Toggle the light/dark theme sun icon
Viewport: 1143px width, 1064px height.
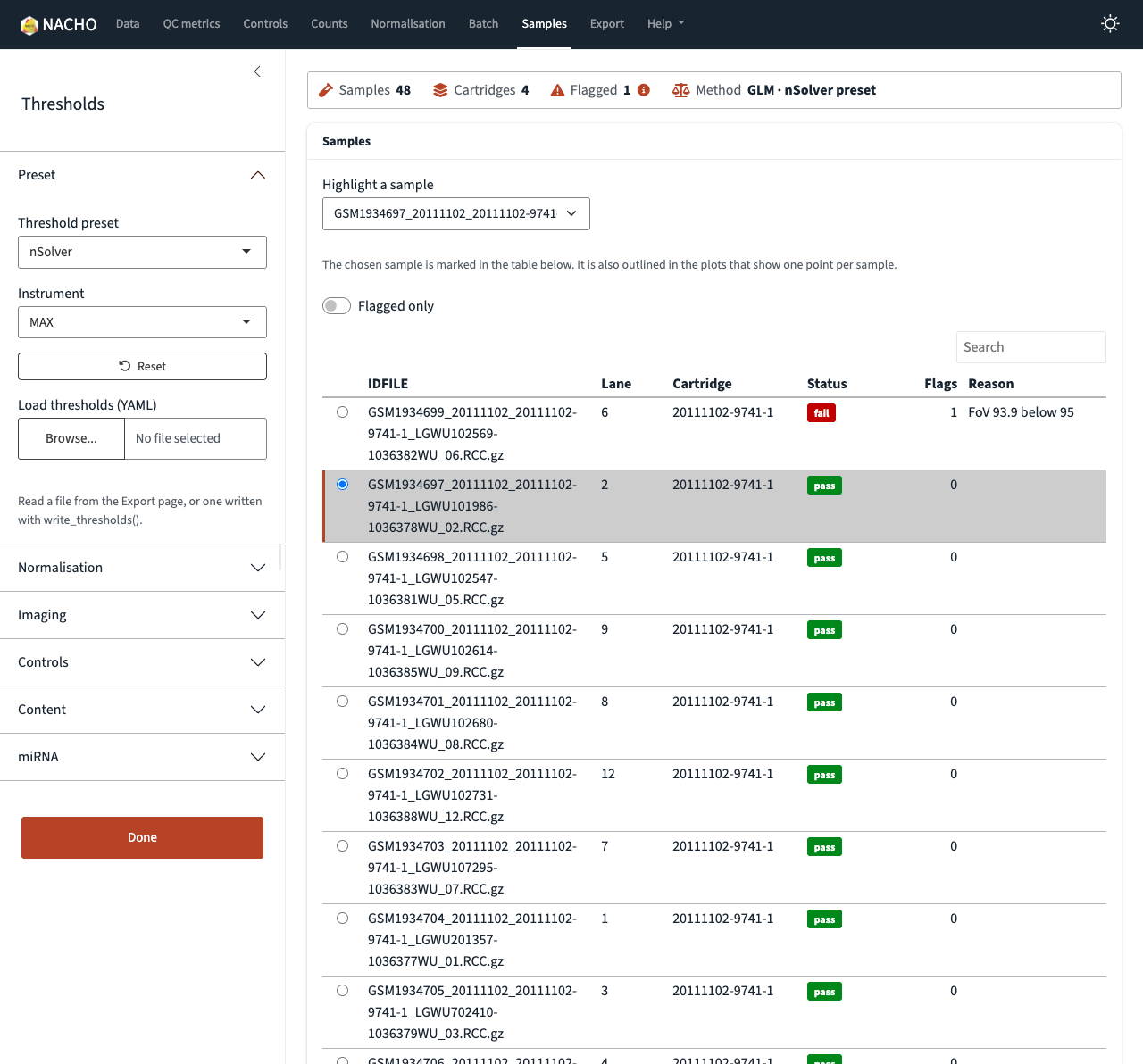[1110, 24]
